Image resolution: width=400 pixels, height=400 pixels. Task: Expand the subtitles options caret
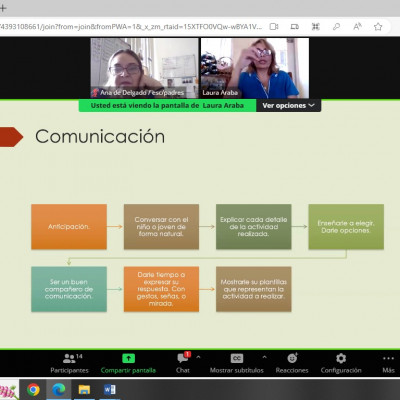(x=264, y=357)
